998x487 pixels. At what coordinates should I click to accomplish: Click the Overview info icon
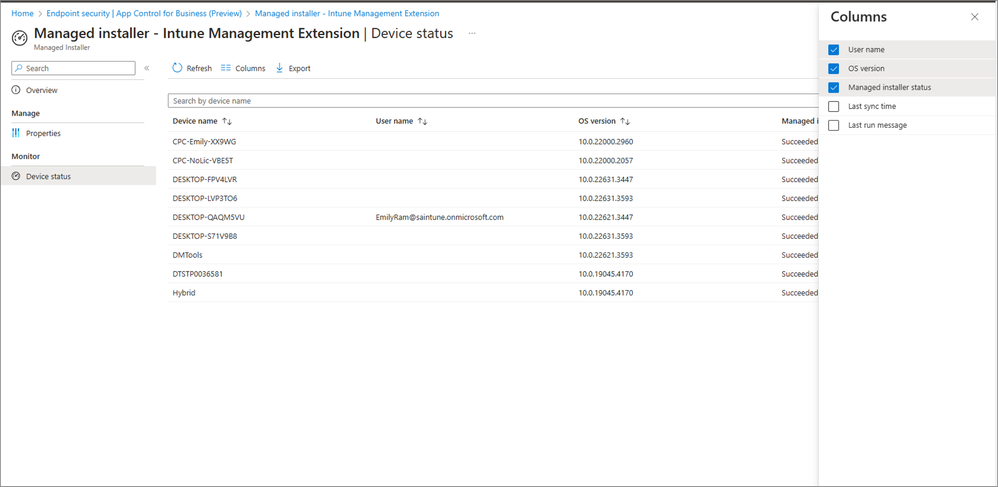16,90
